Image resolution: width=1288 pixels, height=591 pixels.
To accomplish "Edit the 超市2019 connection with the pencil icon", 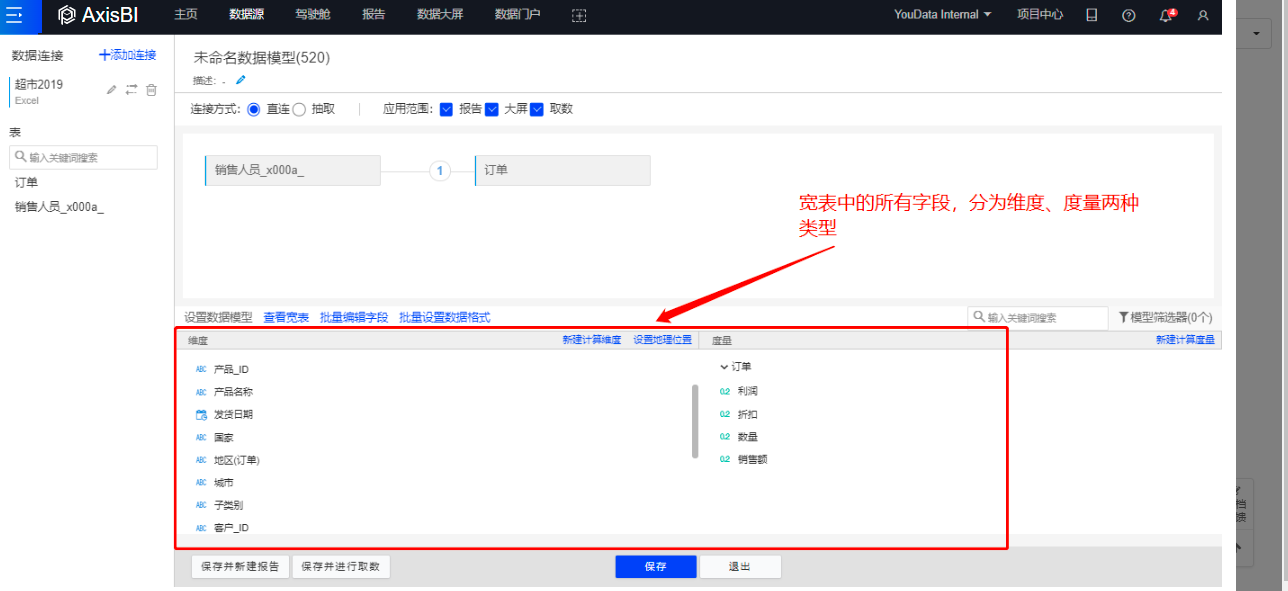I will tap(112, 90).
